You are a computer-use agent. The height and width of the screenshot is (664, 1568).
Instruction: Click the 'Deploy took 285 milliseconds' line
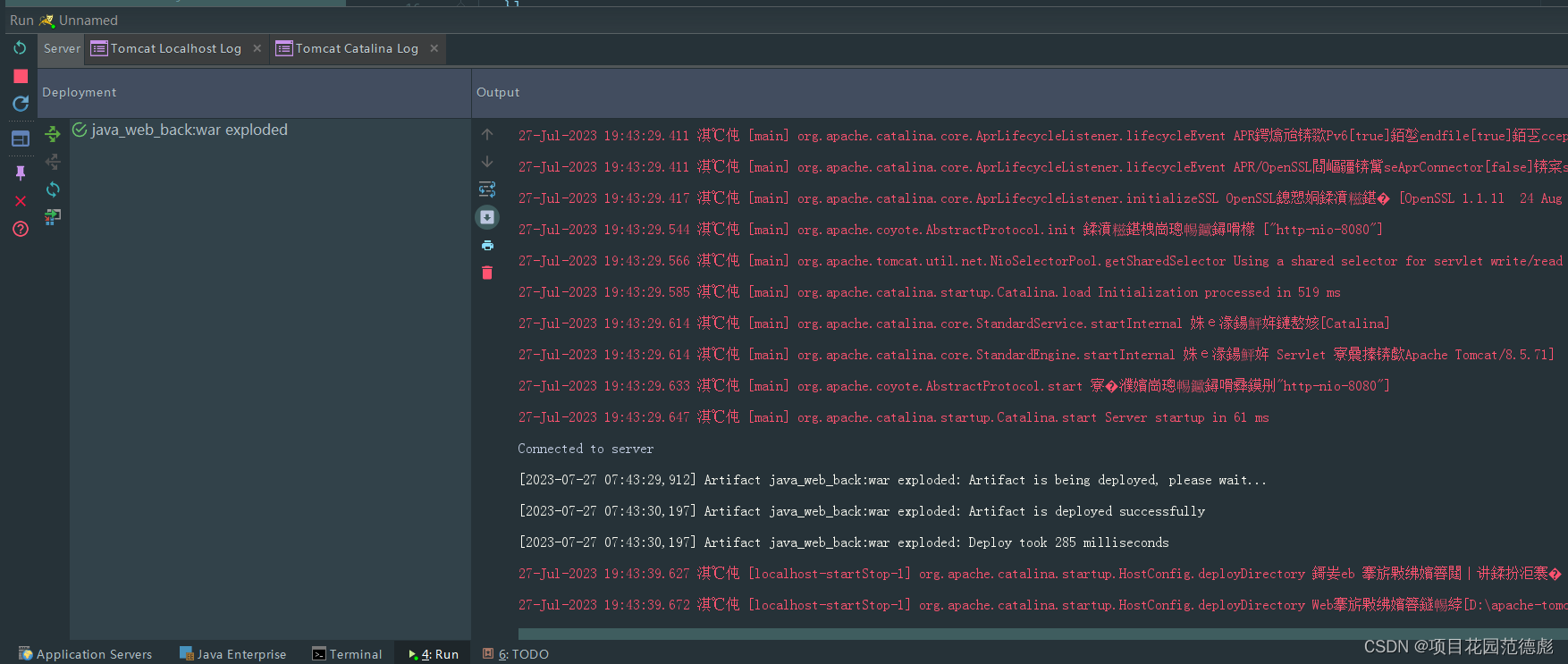(x=843, y=542)
